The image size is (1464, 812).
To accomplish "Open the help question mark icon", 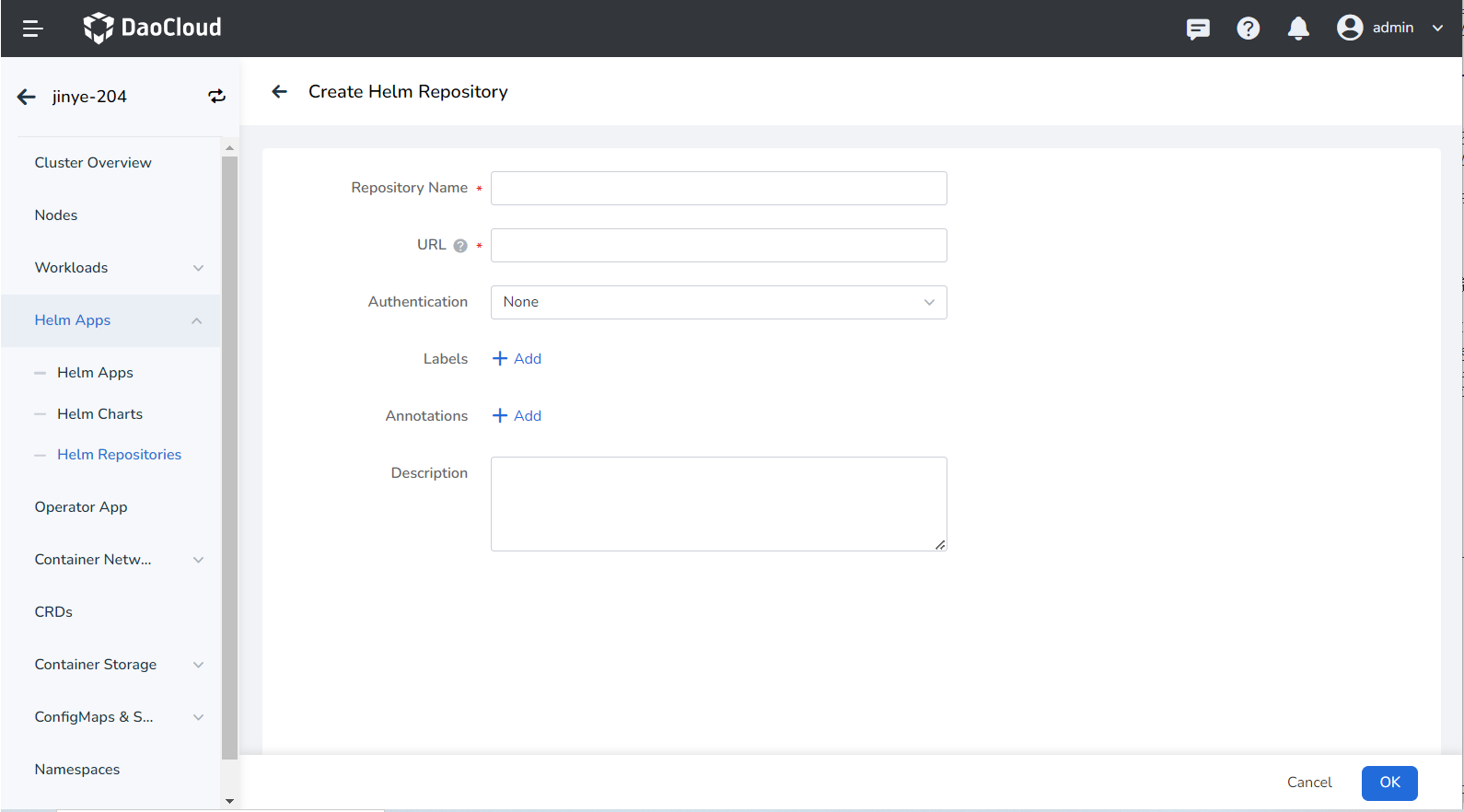I will 1248,29.
